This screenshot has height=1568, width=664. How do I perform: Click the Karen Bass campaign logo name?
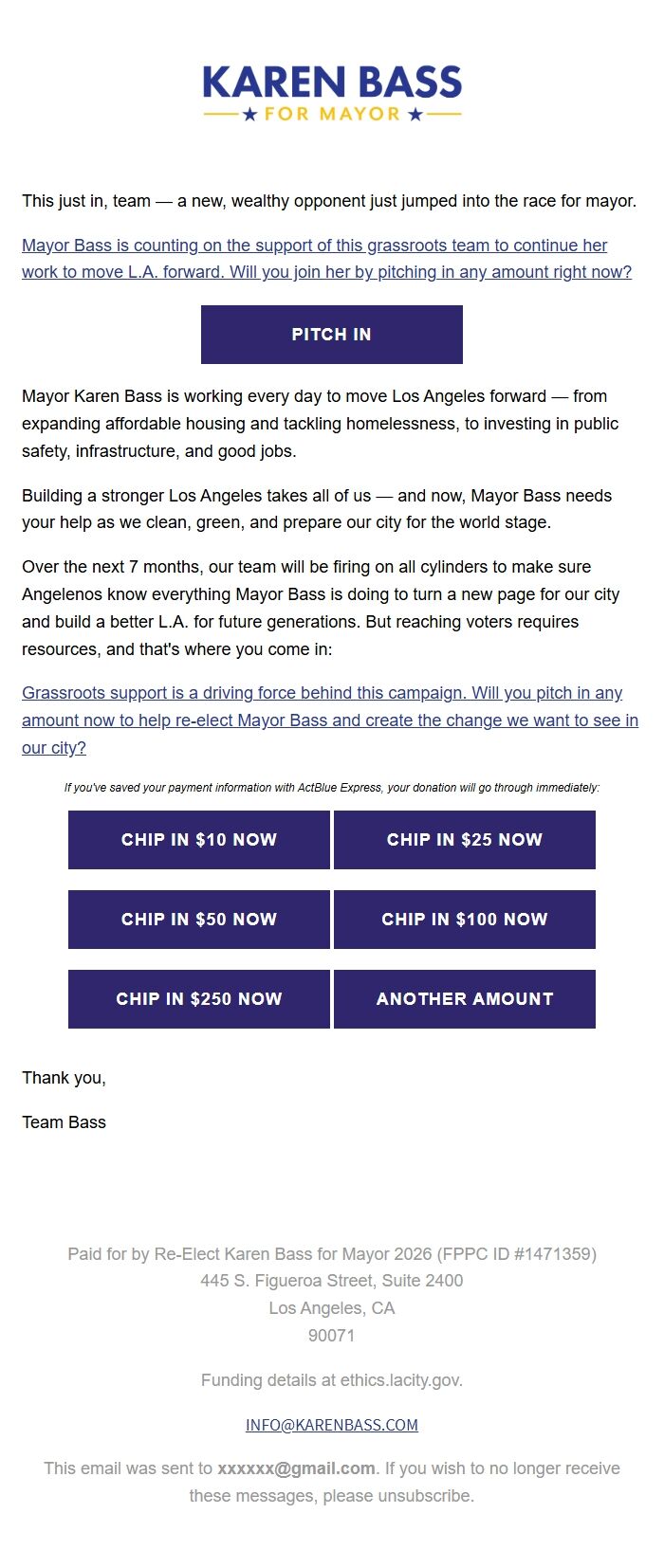pos(332,83)
